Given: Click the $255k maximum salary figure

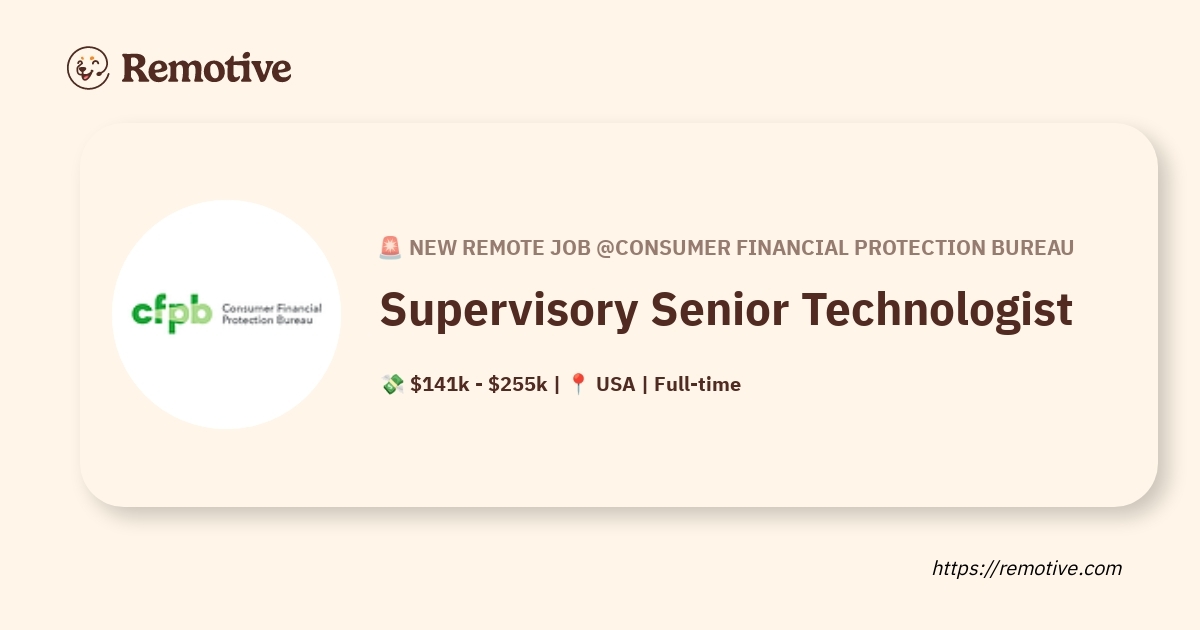Looking at the screenshot, I should click(517, 384).
